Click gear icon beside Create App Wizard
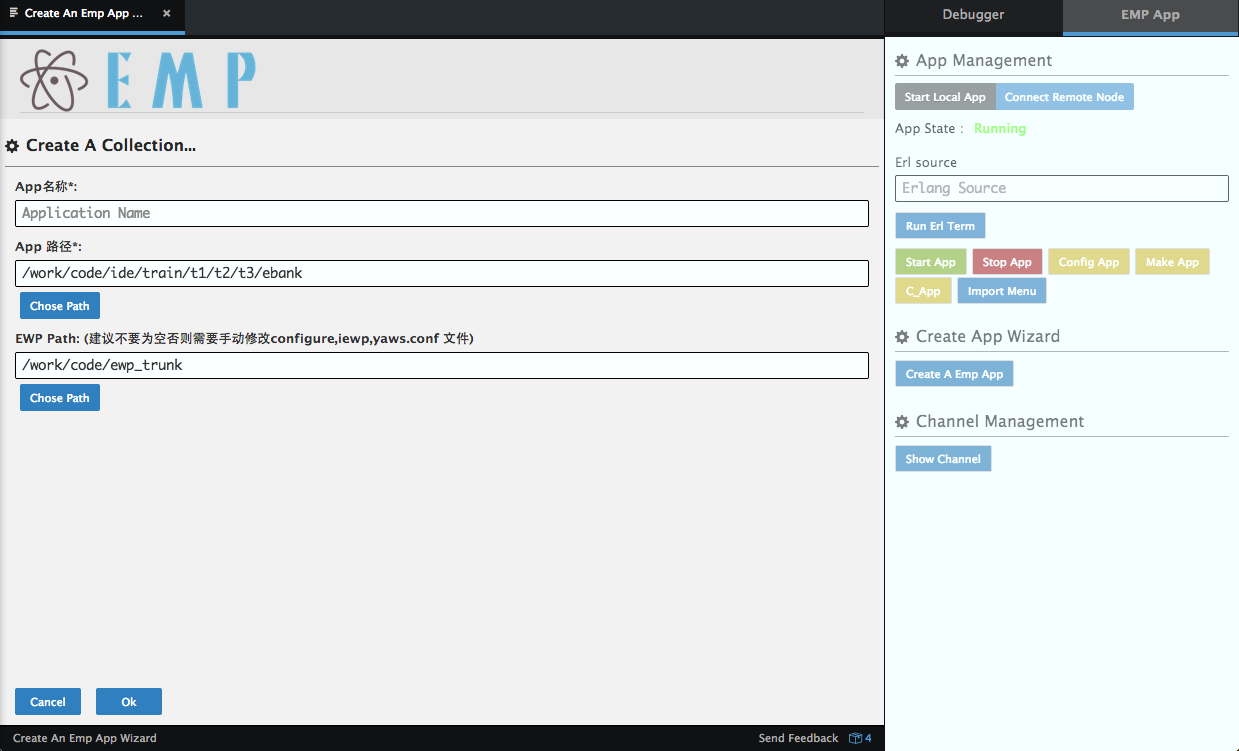 click(902, 337)
